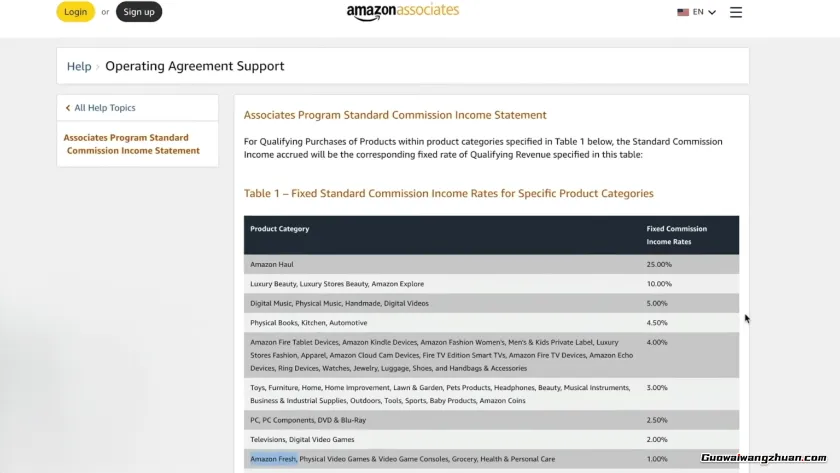The height and width of the screenshot is (473, 840).
Task: Click the Product Category column header
Action: [x=280, y=229]
